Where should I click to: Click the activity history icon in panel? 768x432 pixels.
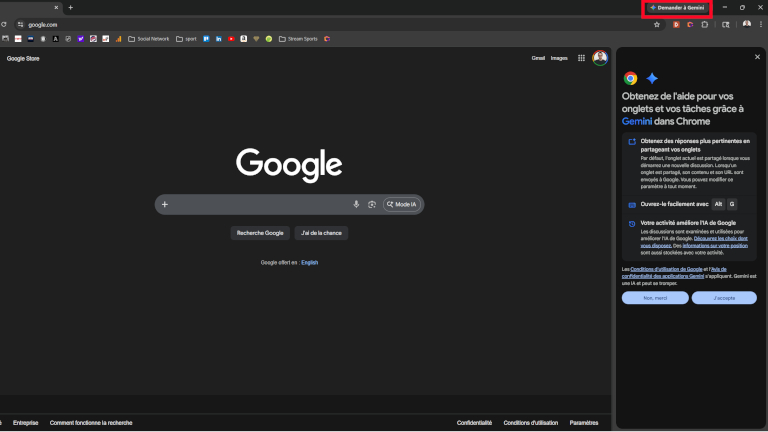tap(632, 224)
